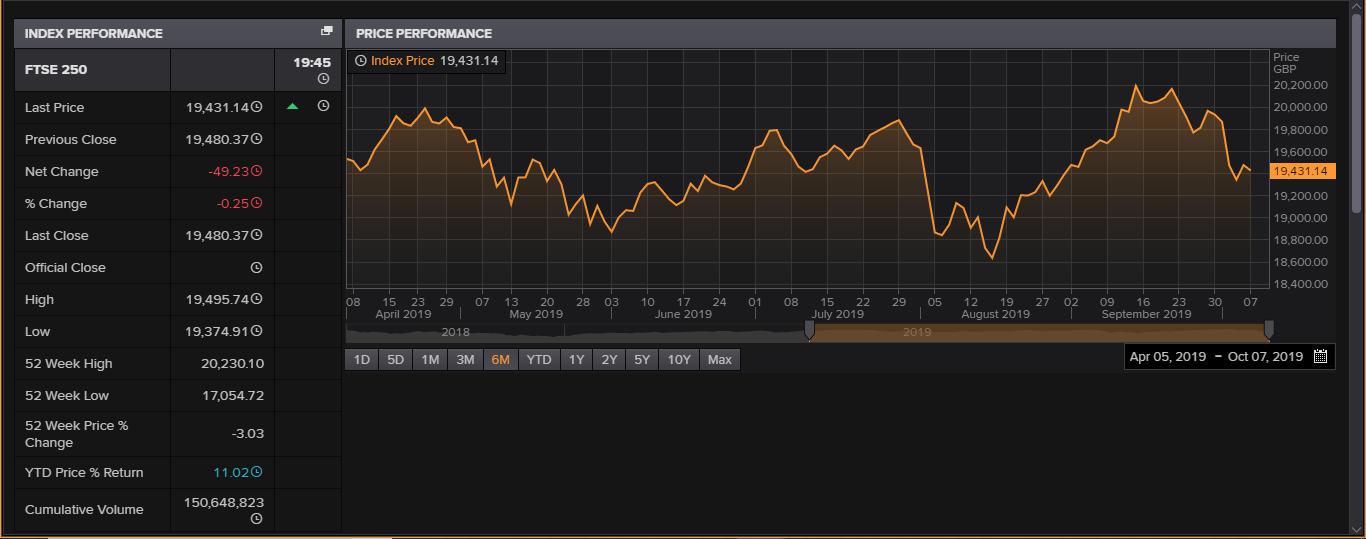The width and height of the screenshot is (1366, 539).
Task: Click the clock icon in Index Price legend
Action: tap(361, 61)
